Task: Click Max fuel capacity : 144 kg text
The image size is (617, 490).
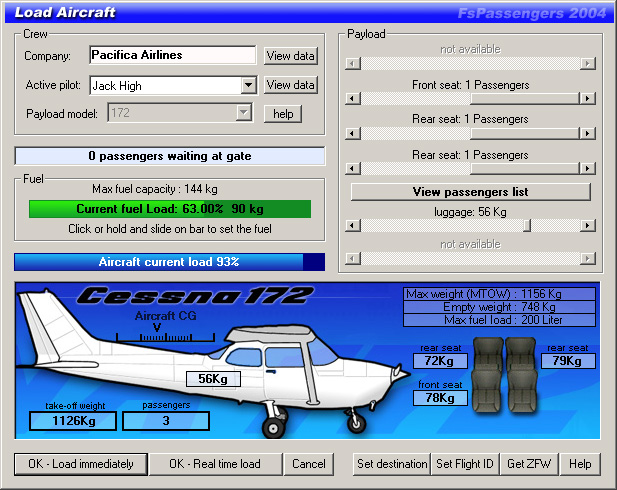Action: click(155, 189)
